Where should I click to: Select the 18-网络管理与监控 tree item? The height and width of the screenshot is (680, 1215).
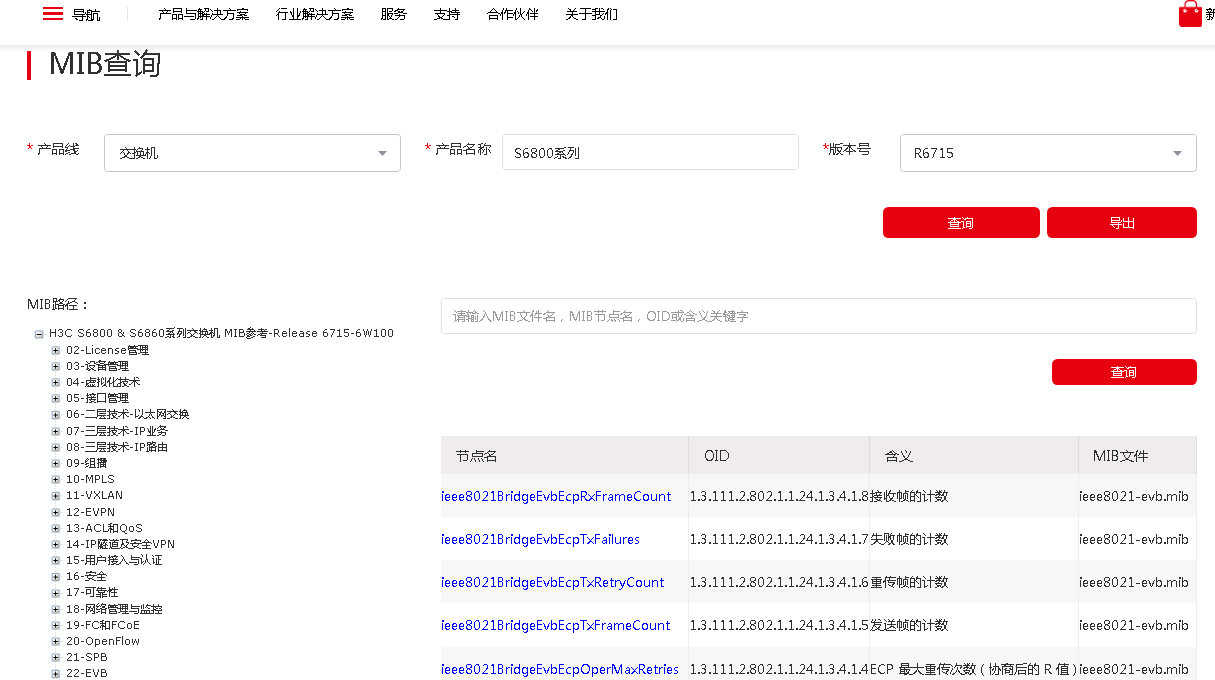pos(114,609)
